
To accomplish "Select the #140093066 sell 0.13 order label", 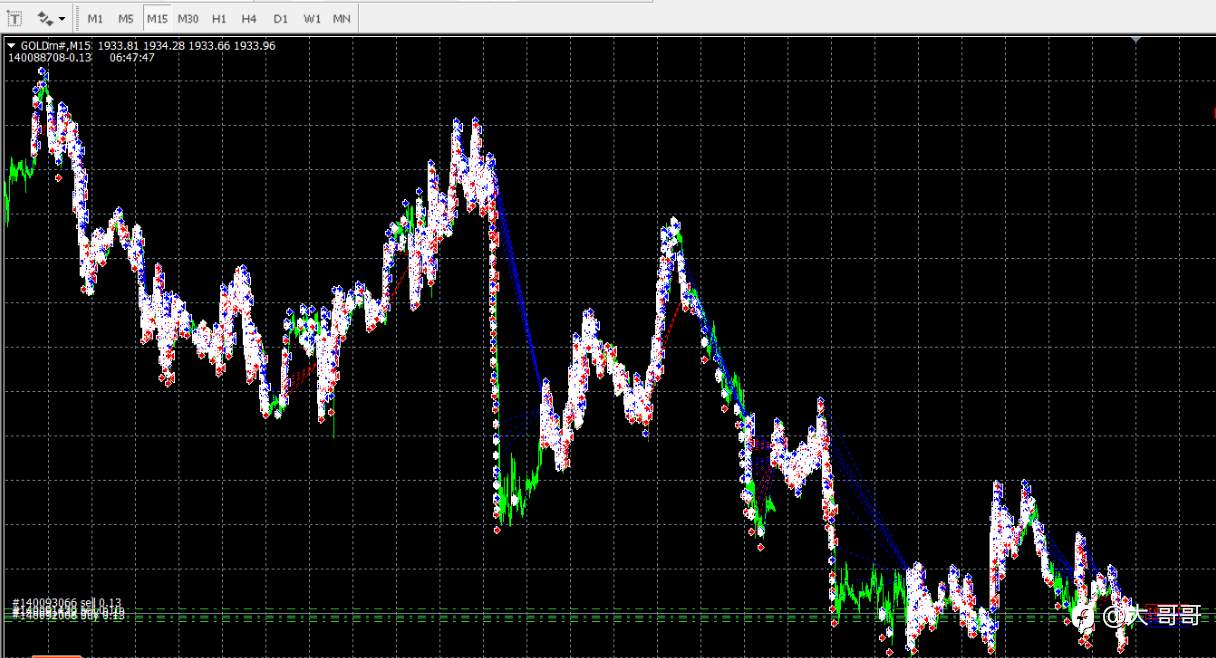I will [67, 603].
